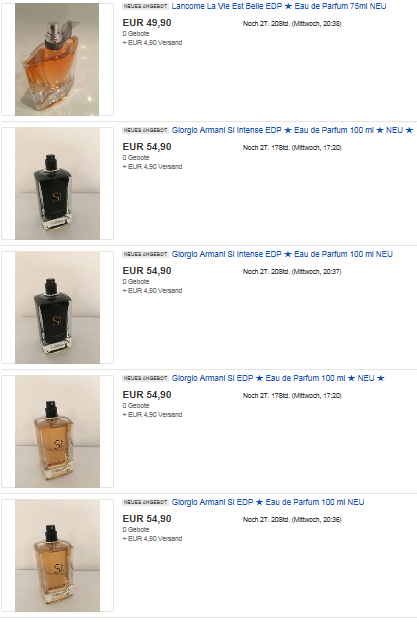Click 0 Gebote under EUR 49,90
417x620 pixels.
click(x=136, y=34)
